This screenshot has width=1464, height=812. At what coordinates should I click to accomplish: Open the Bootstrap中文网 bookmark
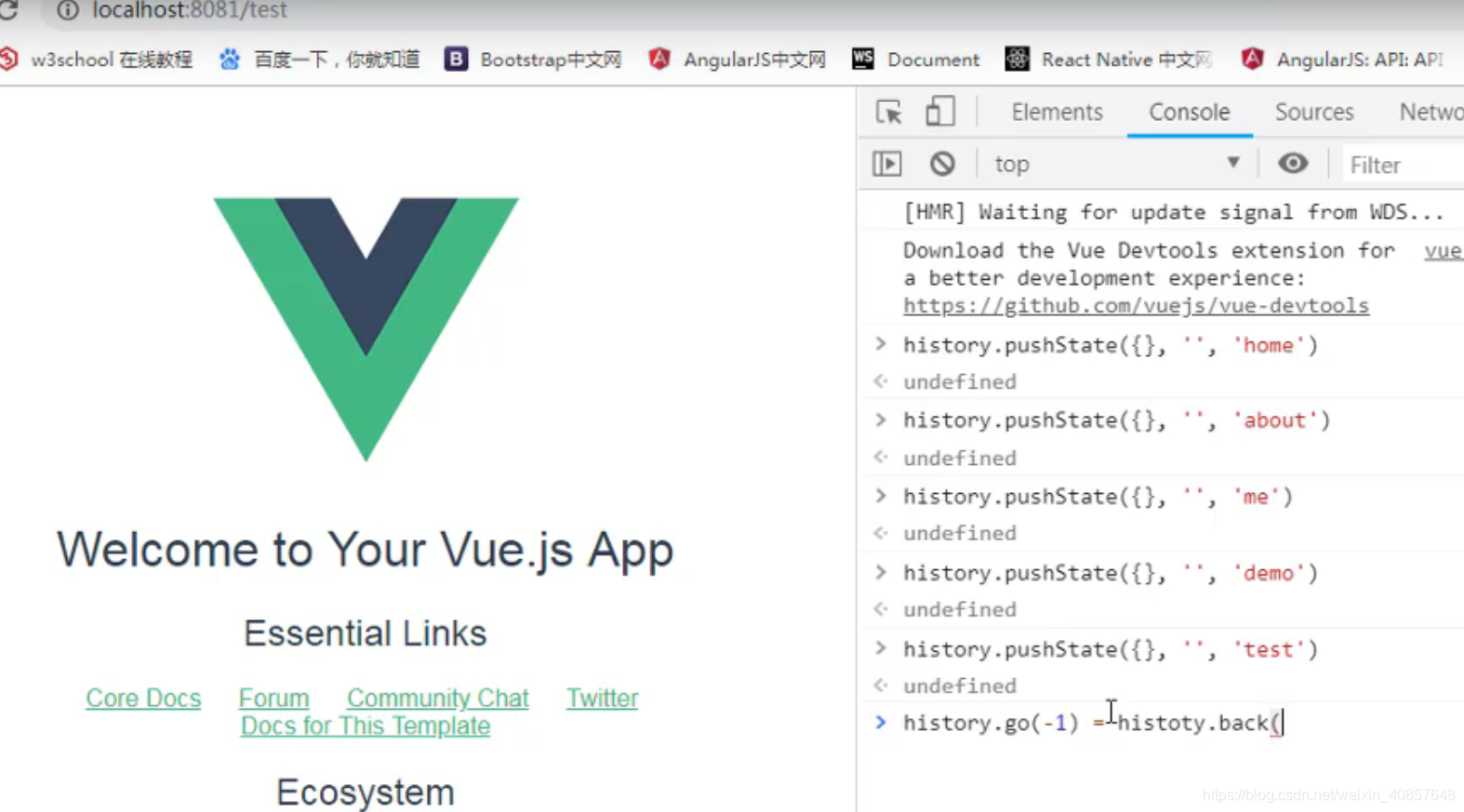(533, 60)
